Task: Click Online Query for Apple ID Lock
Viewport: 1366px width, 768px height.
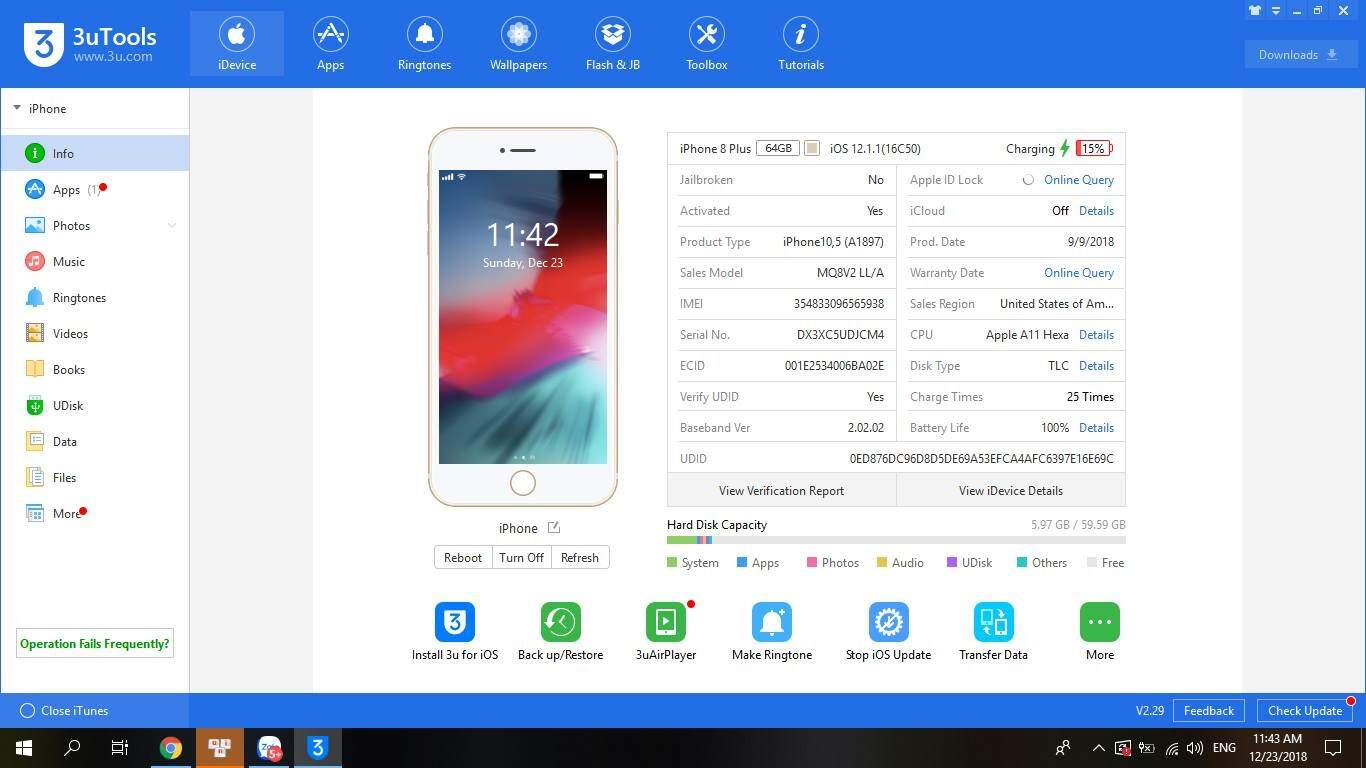Action: [x=1078, y=180]
